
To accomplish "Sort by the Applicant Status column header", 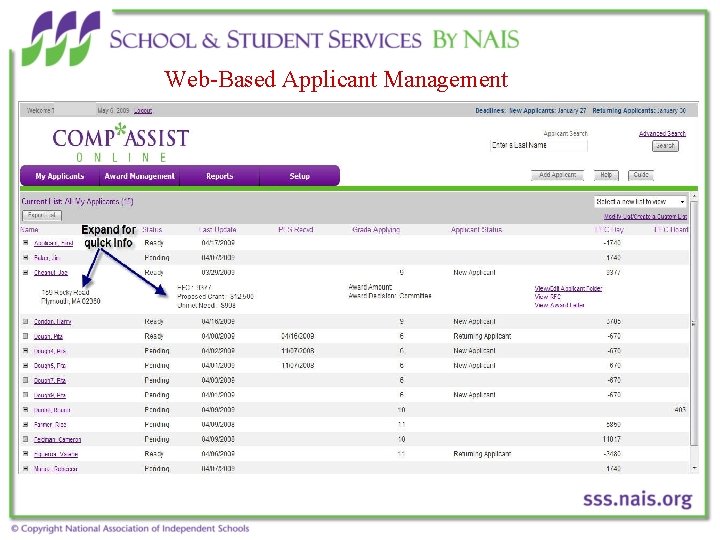I will pos(476,230).
